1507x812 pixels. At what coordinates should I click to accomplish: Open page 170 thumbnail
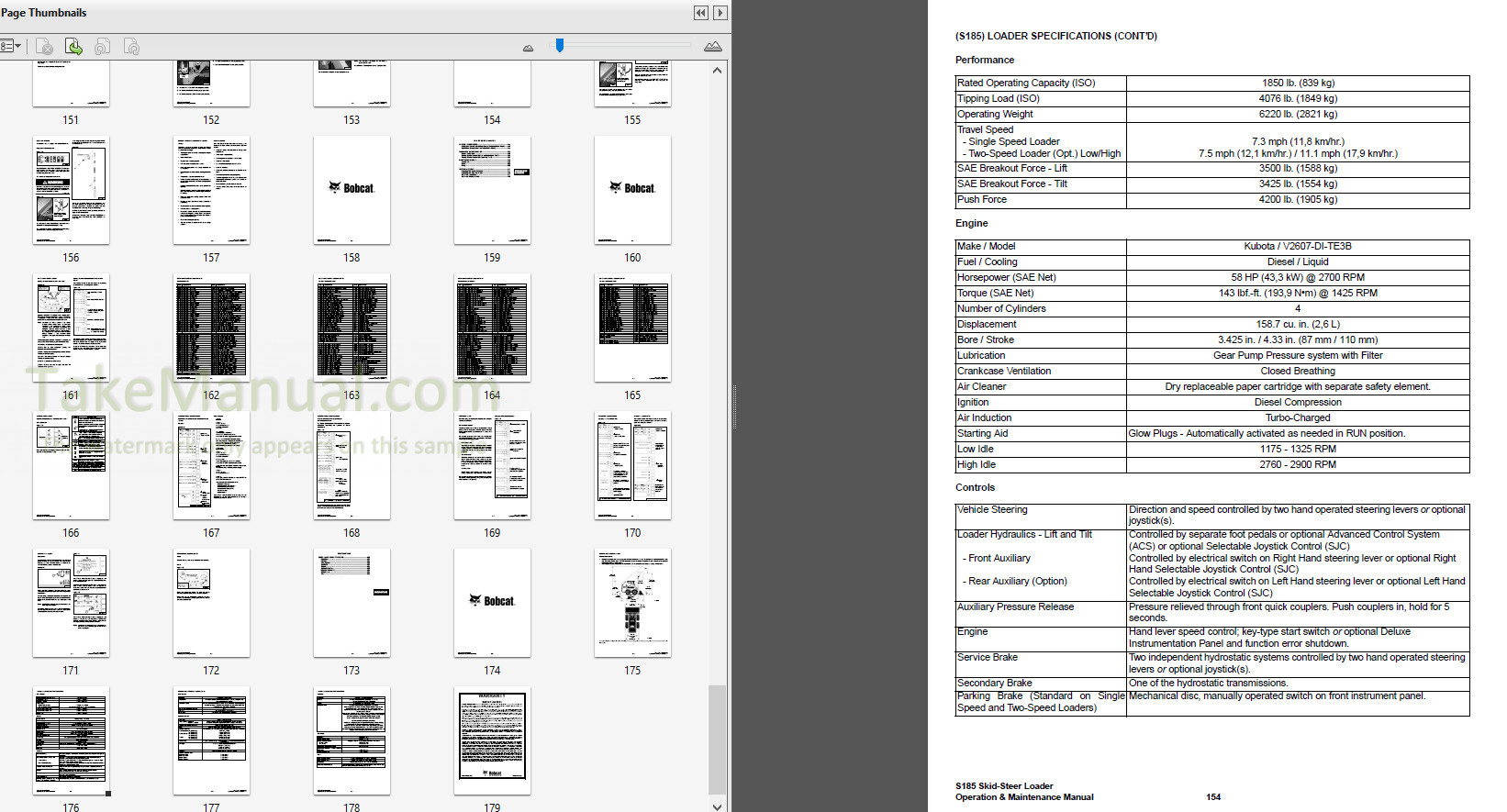click(632, 465)
